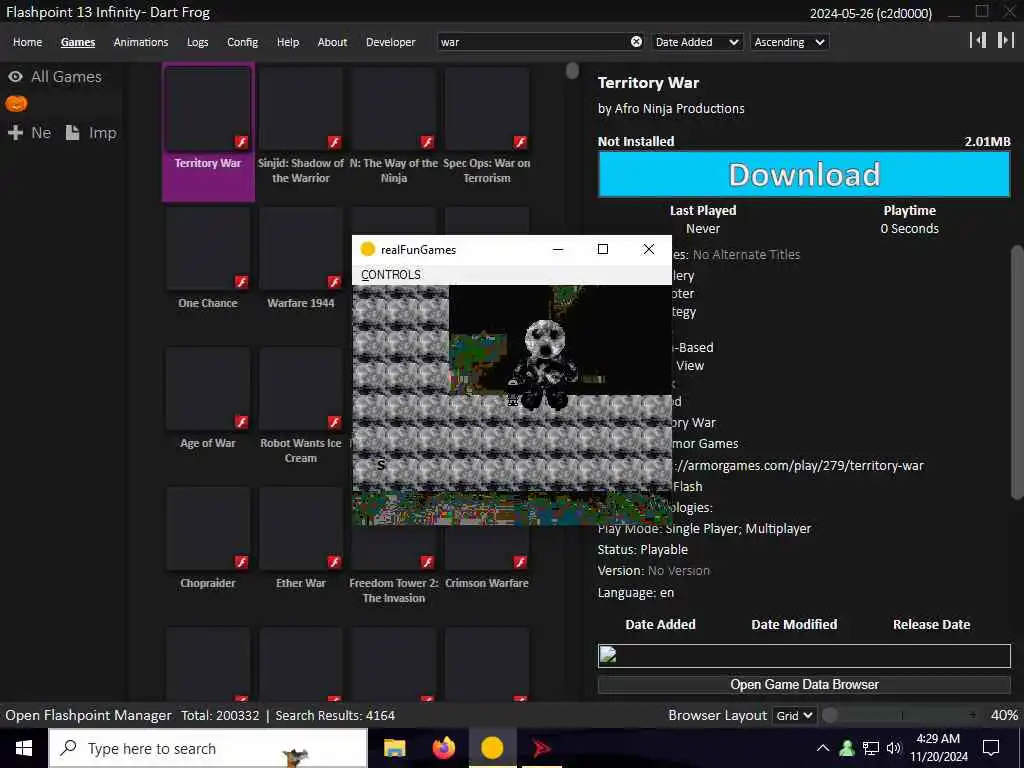Open the Config tab

click(242, 42)
